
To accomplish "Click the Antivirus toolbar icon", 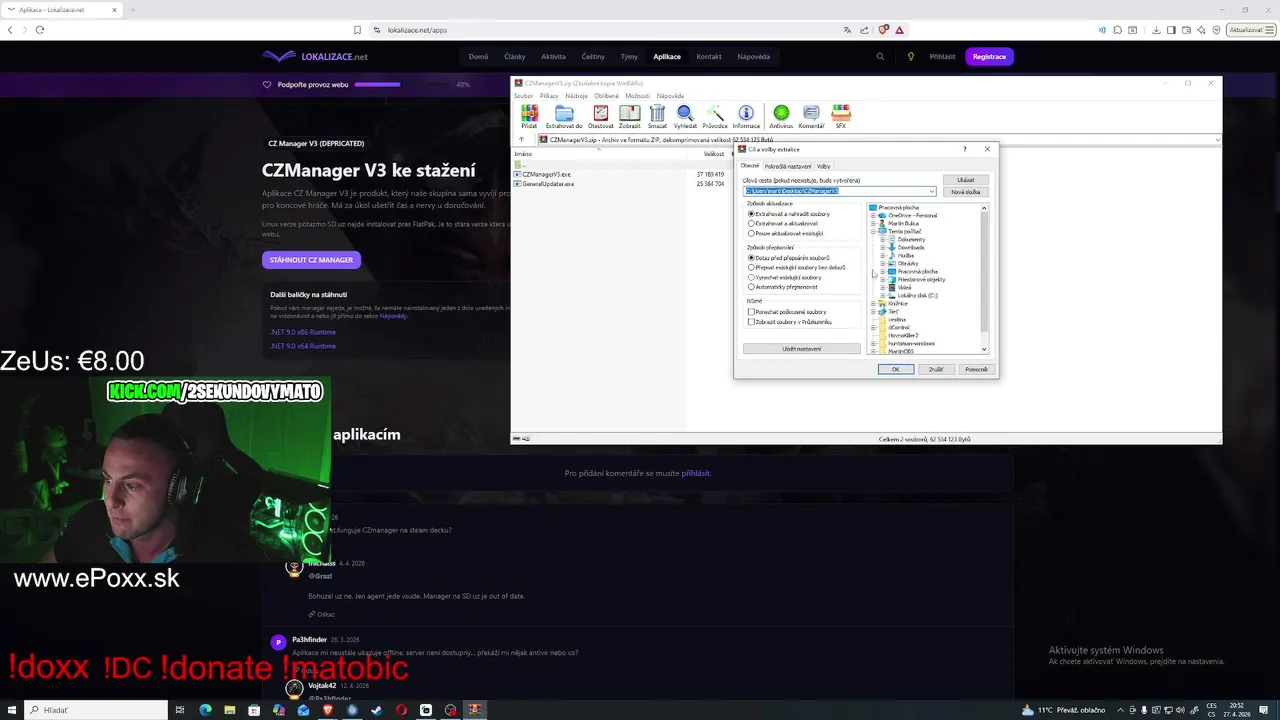I will click(781, 116).
